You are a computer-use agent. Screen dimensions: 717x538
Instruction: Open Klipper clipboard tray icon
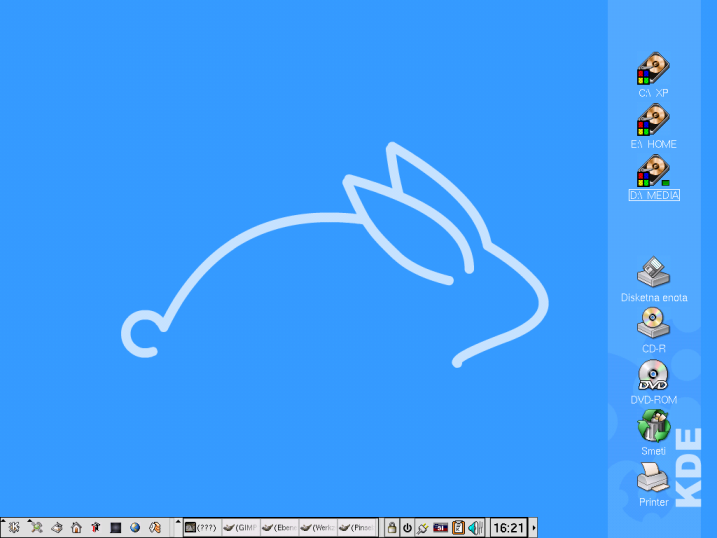[x=458, y=528]
